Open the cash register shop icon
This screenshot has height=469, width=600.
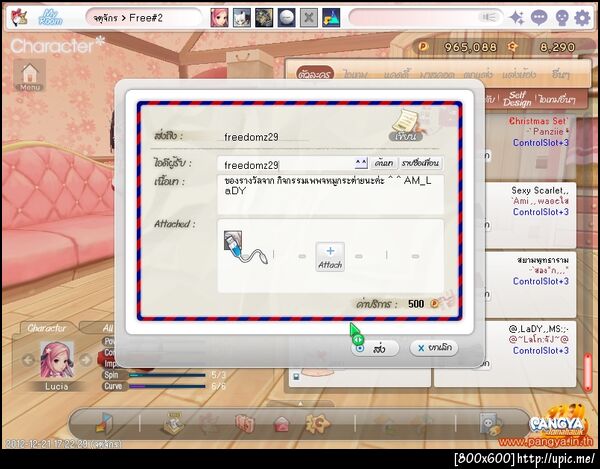pos(172,424)
